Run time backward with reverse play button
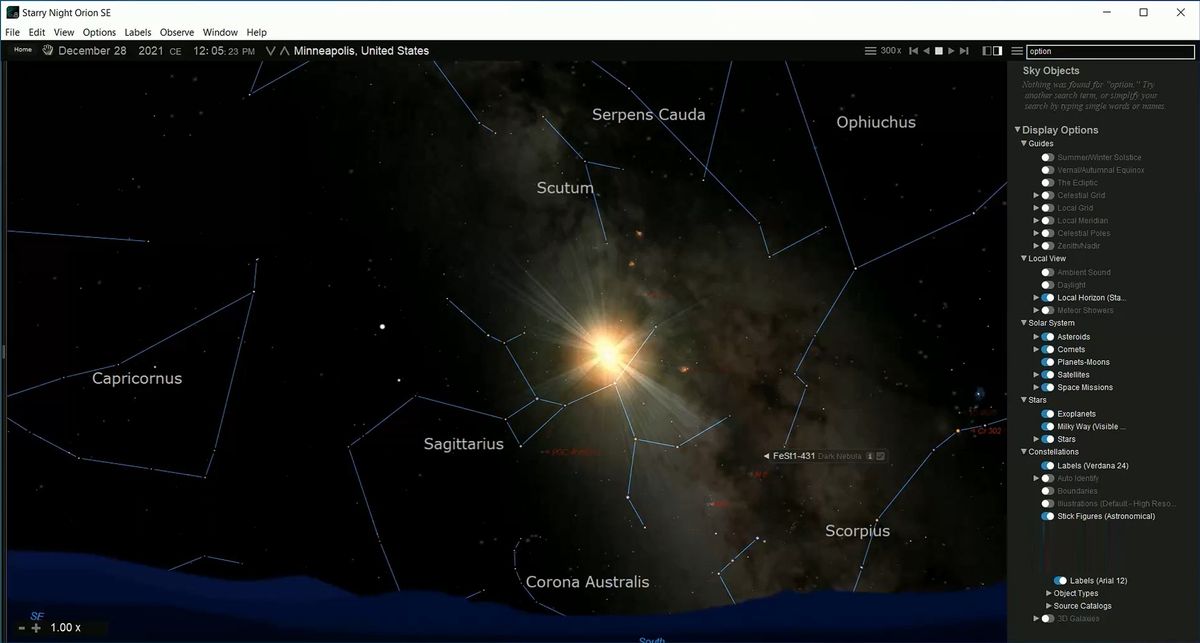1200x643 pixels. click(926, 51)
